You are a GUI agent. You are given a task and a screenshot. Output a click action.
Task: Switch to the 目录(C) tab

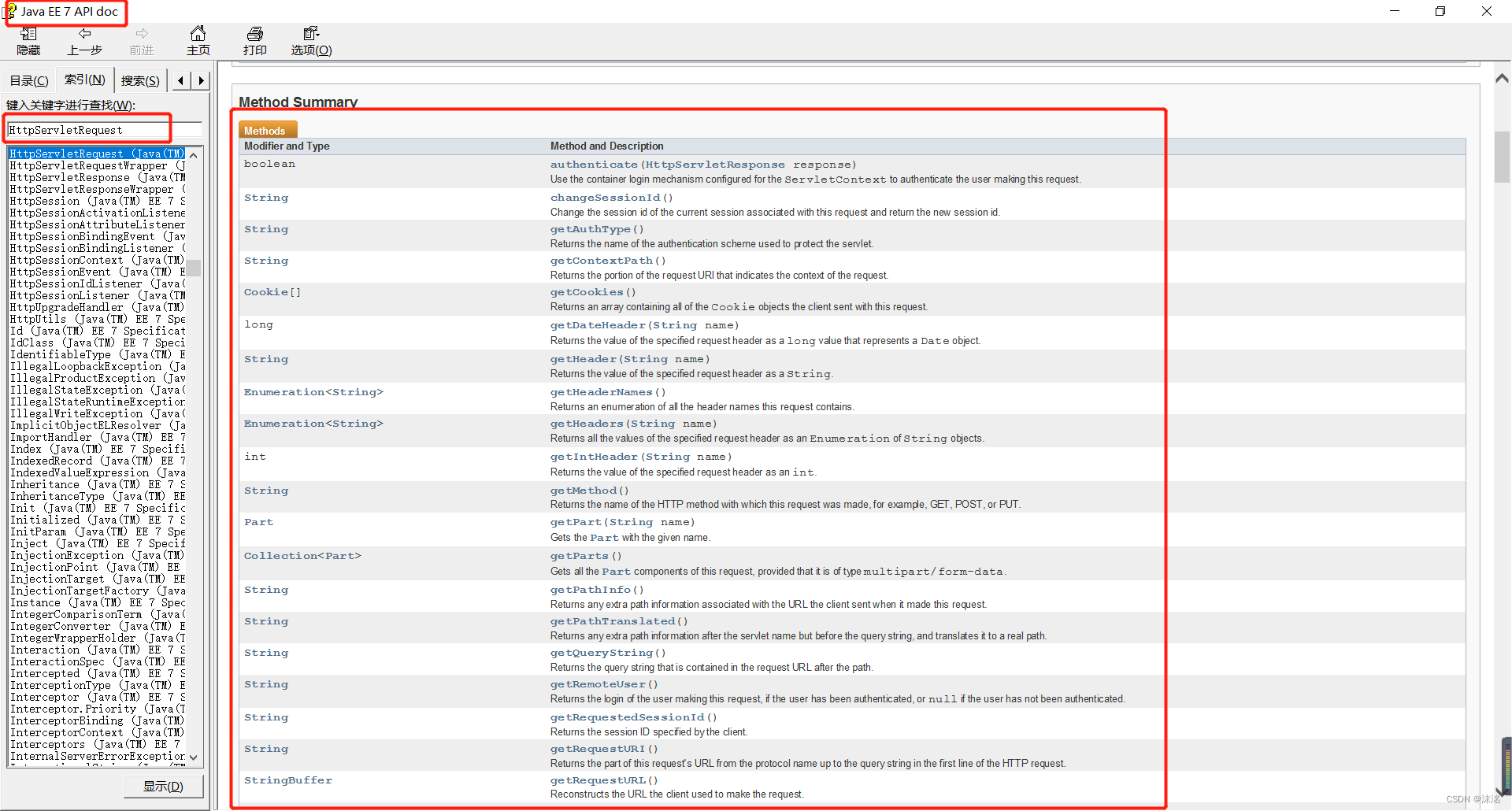[x=28, y=80]
